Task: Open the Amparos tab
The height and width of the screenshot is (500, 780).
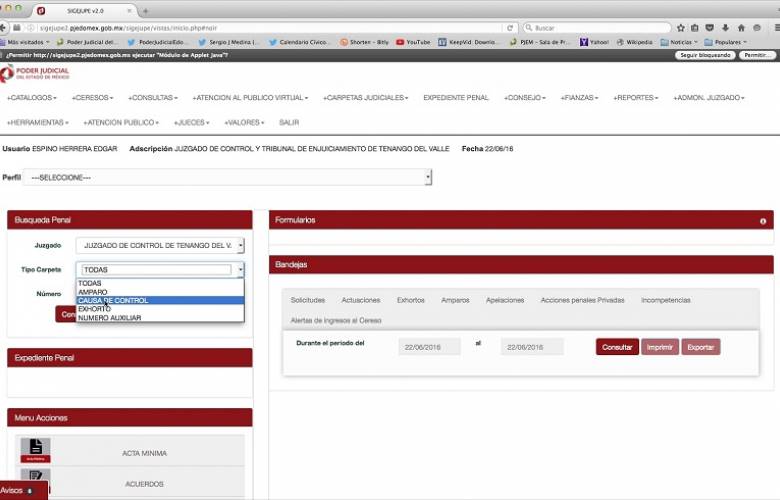Action: pos(455,300)
